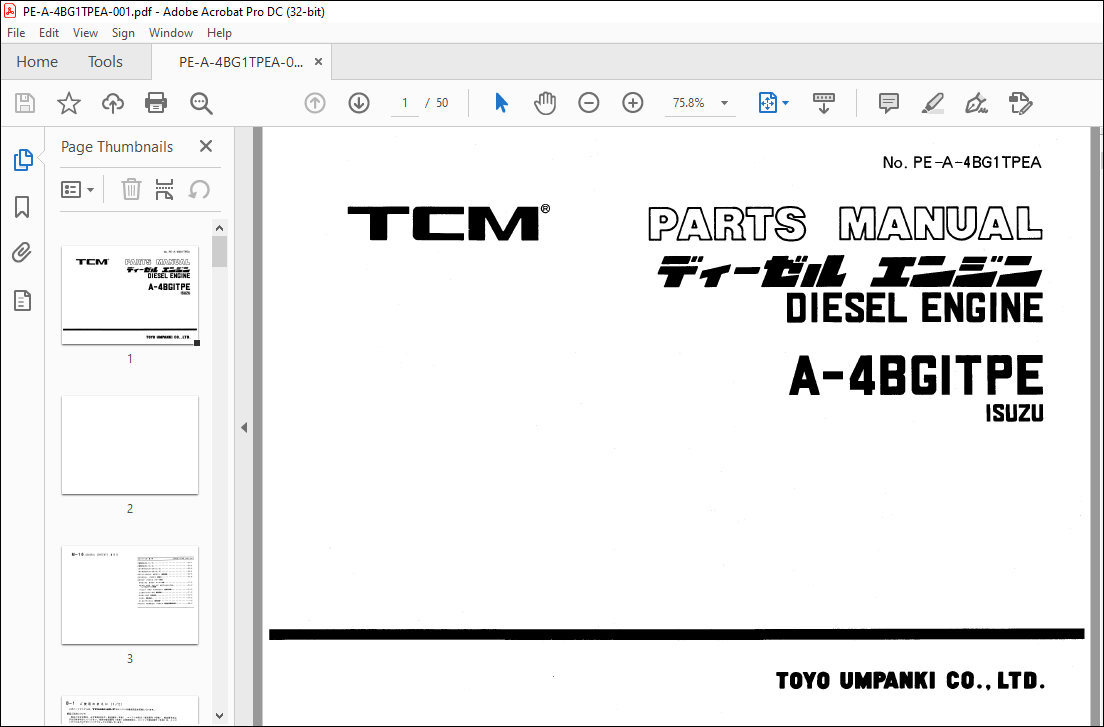Open thumbnails options list dropdown

coord(77,190)
